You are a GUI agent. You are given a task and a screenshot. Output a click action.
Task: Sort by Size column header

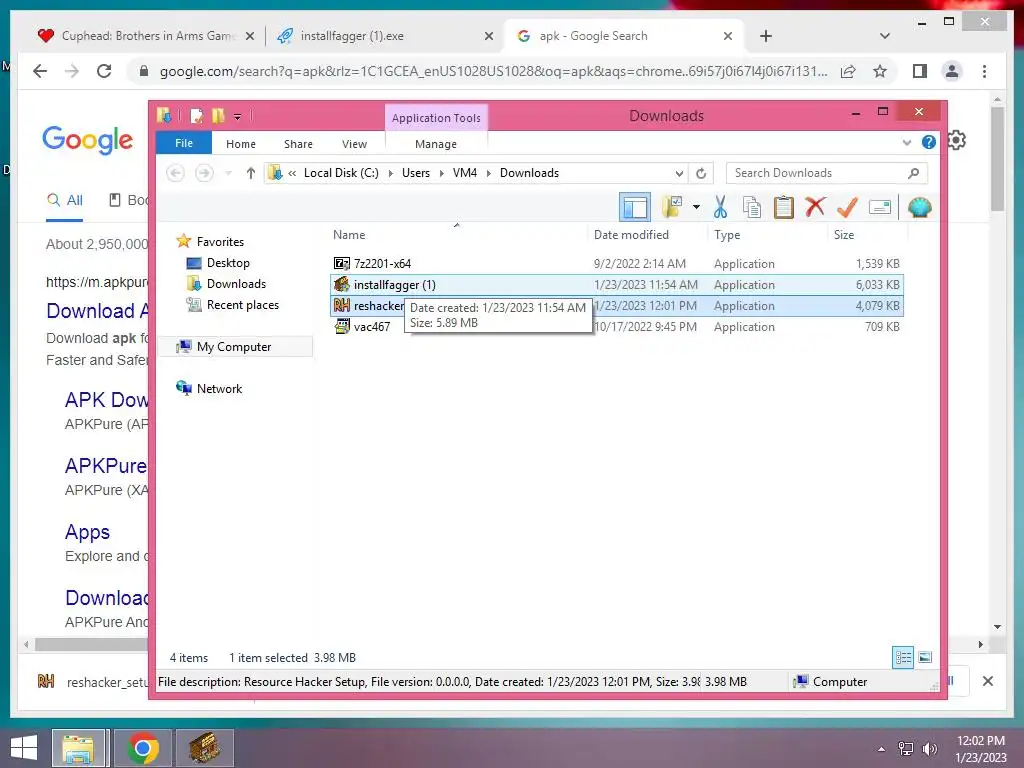(843, 234)
